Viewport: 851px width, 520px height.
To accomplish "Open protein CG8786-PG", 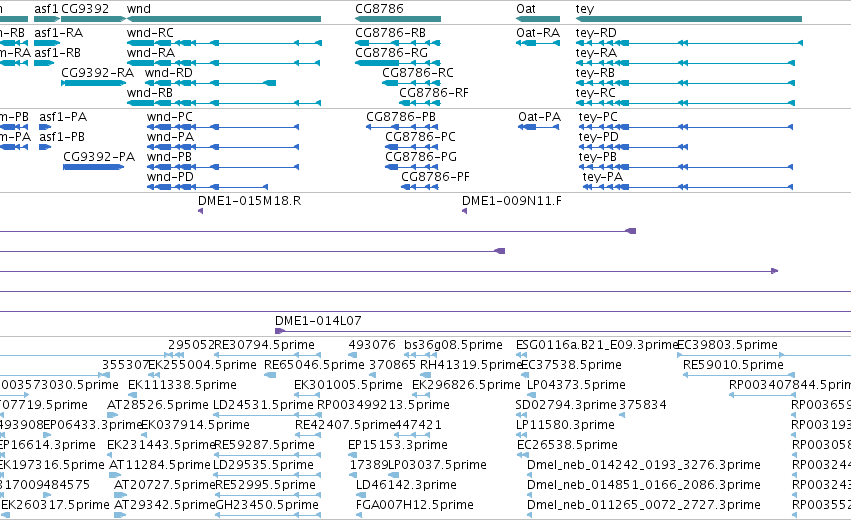I will click(x=421, y=157).
